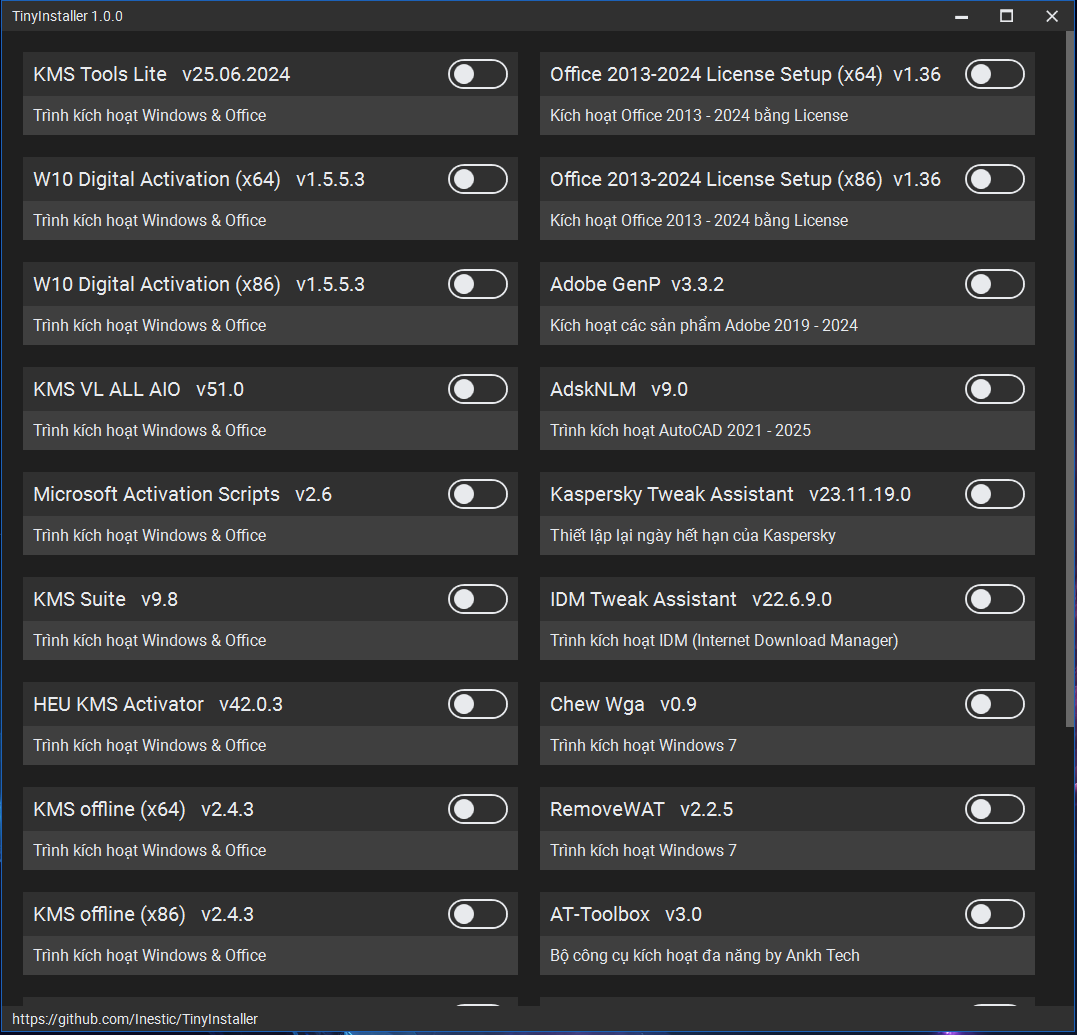Maximize the TinyInstaller window
This screenshot has height=1035, width=1077.
pyautogui.click(x=1006, y=16)
